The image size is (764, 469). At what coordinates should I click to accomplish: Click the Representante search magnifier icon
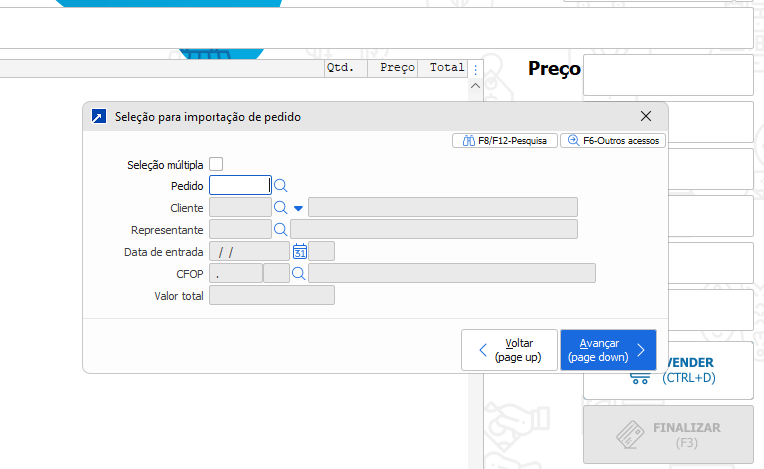coord(280,229)
